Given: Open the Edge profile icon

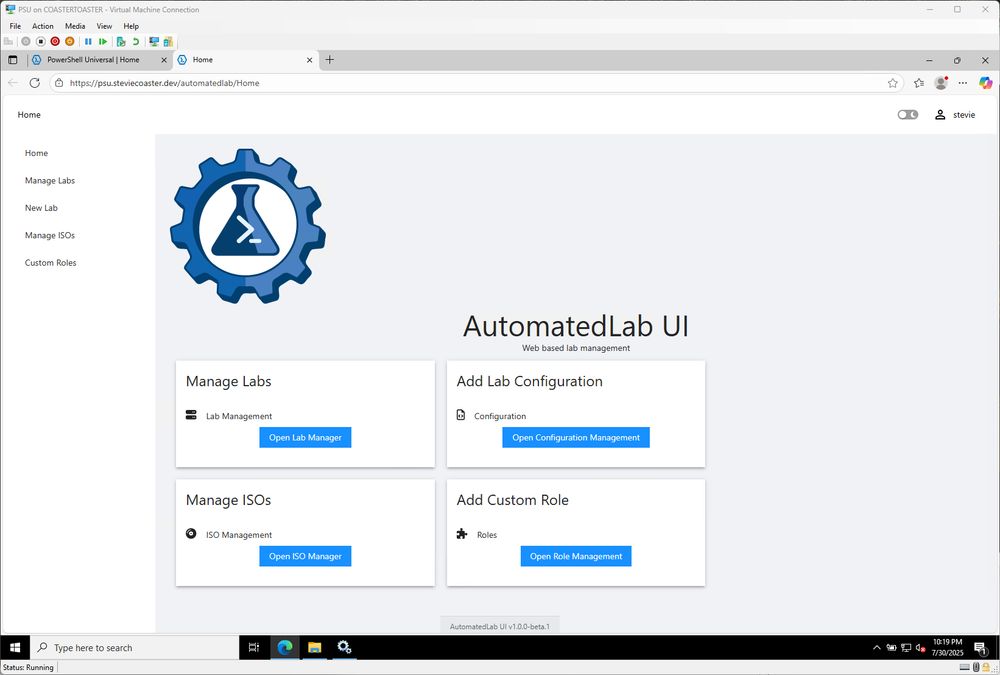Looking at the screenshot, I should 941,83.
